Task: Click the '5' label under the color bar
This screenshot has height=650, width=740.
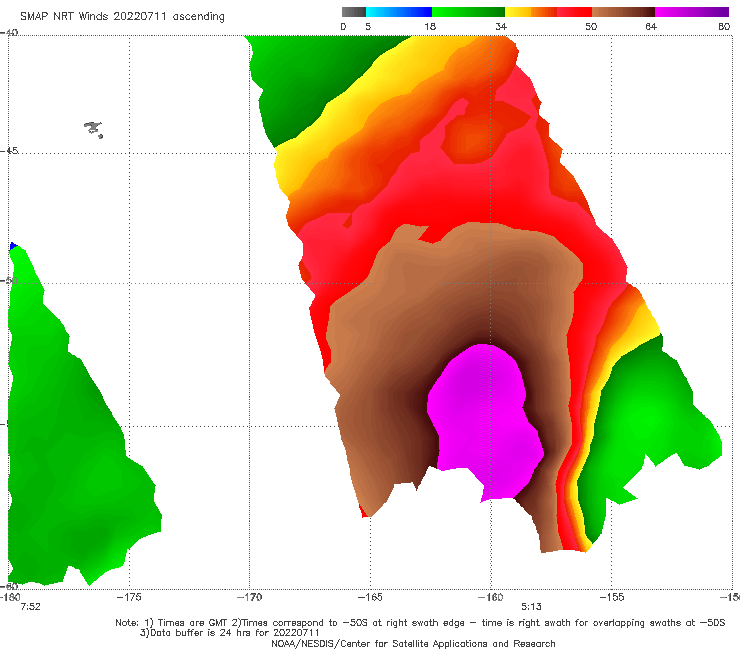Action: [368, 26]
